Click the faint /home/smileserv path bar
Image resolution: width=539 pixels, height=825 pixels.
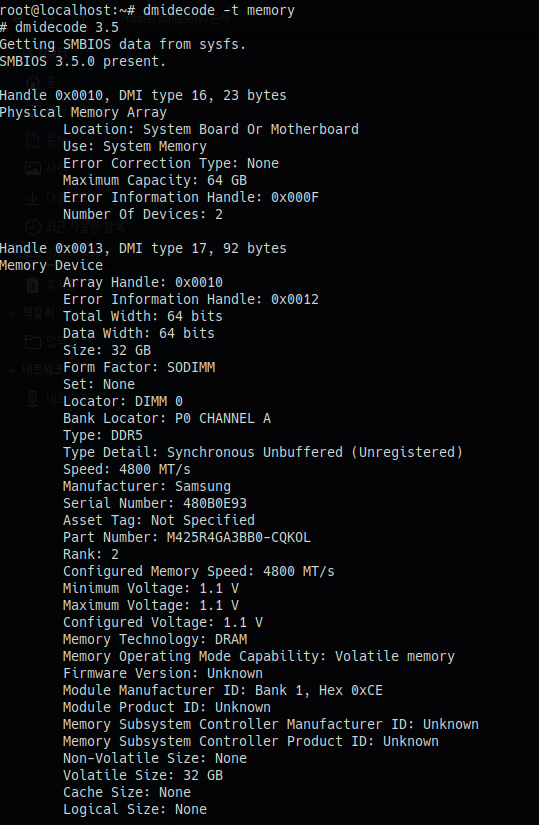pyautogui.click(x=175, y=19)
